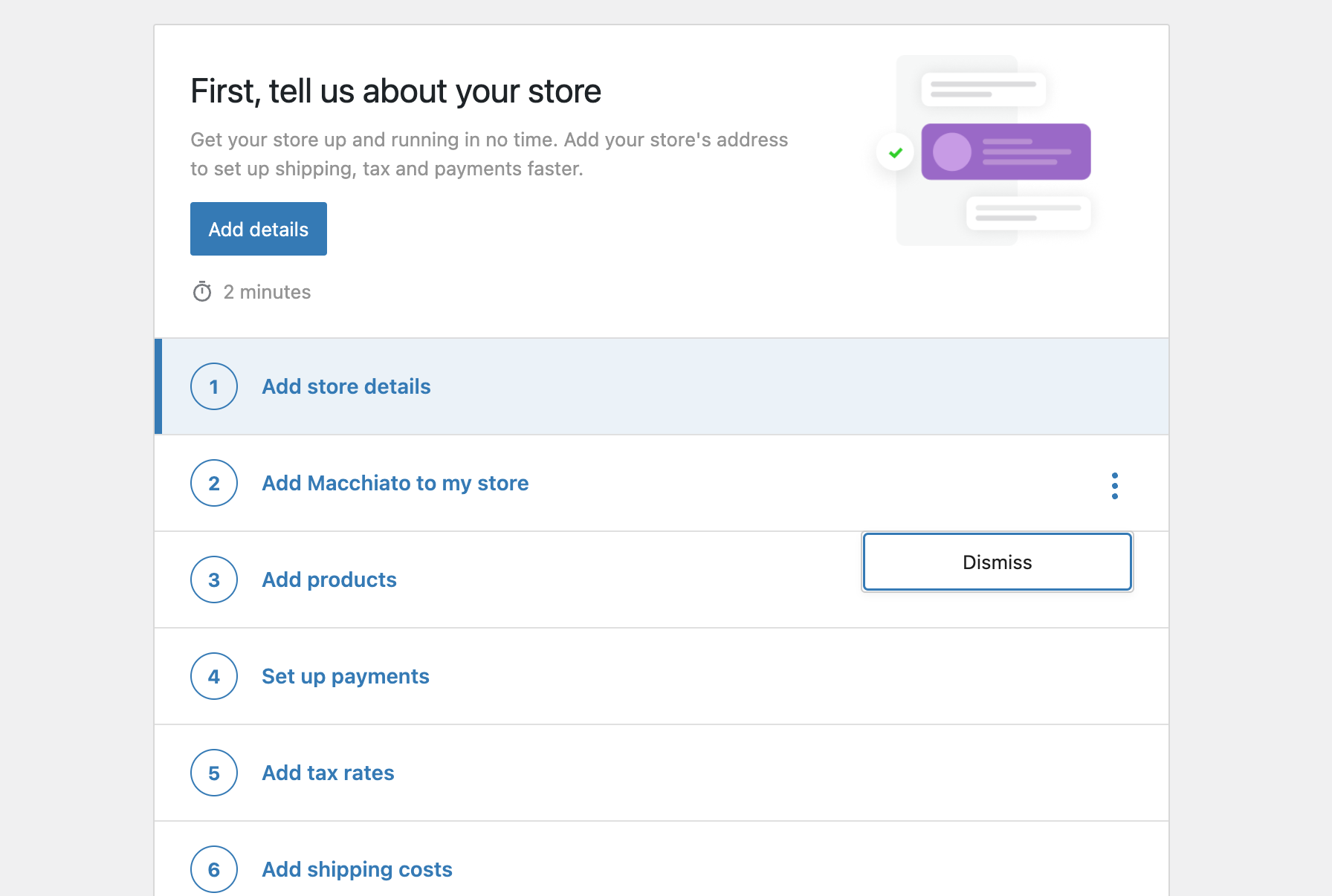Click the green checkmark badge in illustration
The width and height of the screenshot is (1332, 896).
point(896,152)
